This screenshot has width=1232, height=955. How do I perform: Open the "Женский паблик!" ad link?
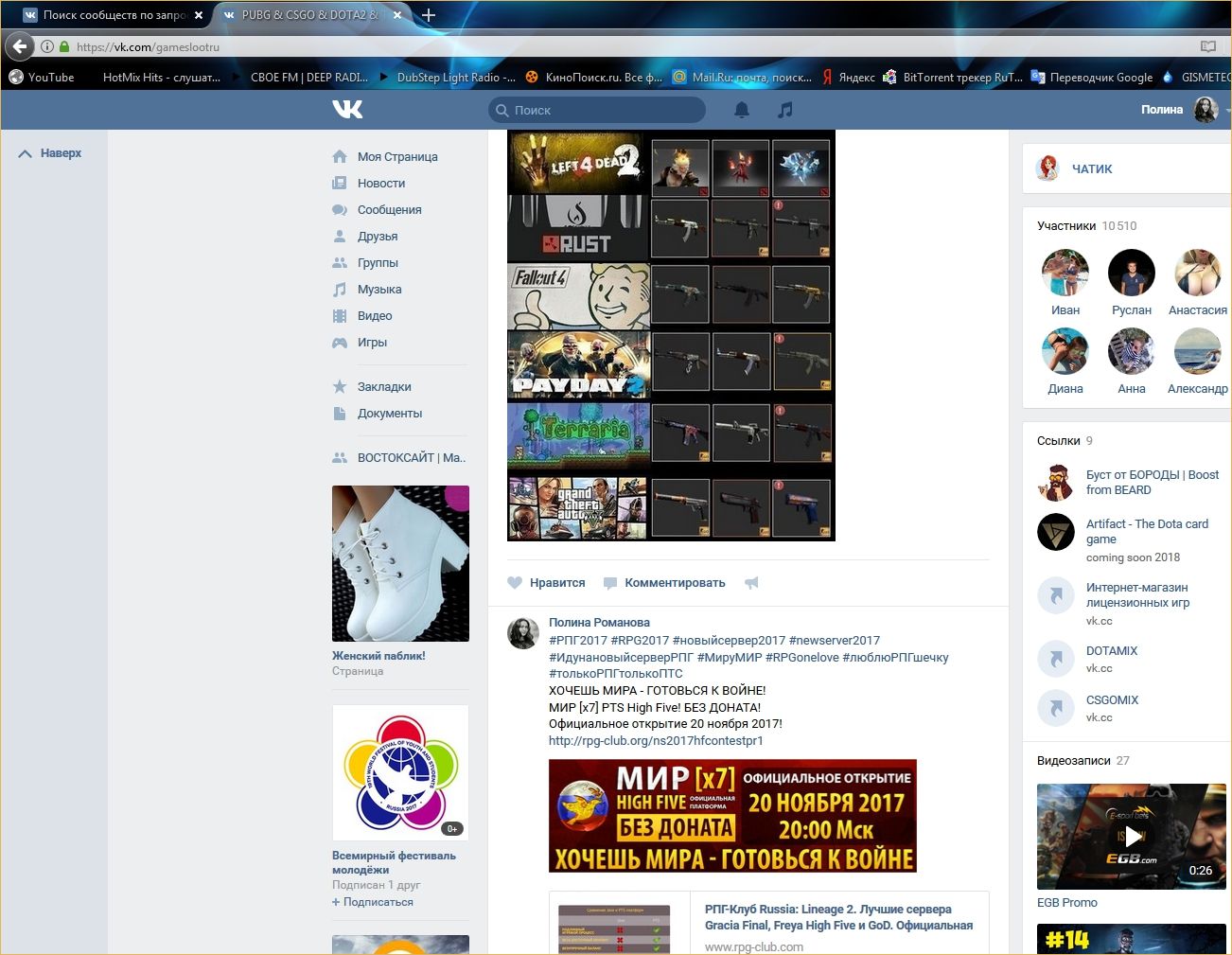pos(378,655)
